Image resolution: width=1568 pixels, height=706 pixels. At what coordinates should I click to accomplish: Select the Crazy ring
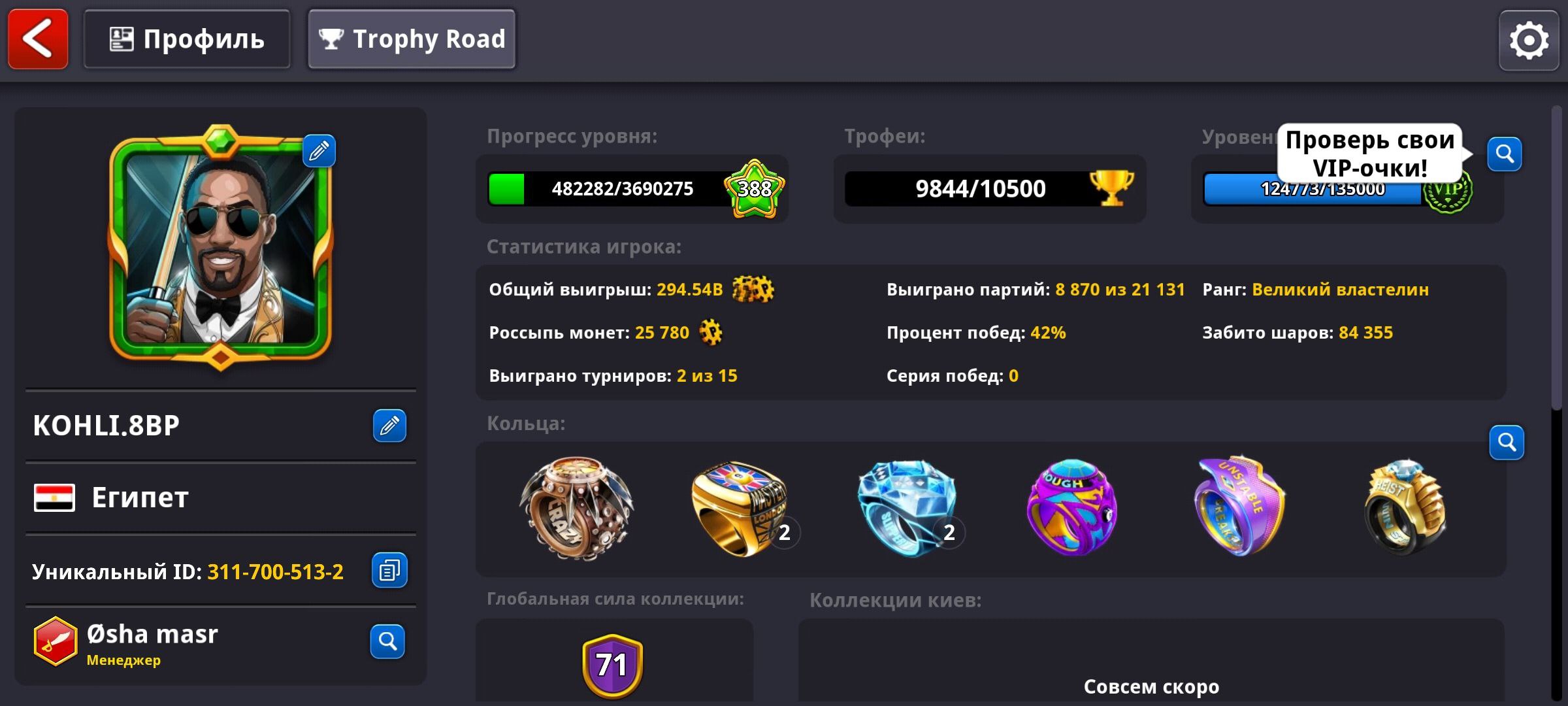tap(576, 508)
